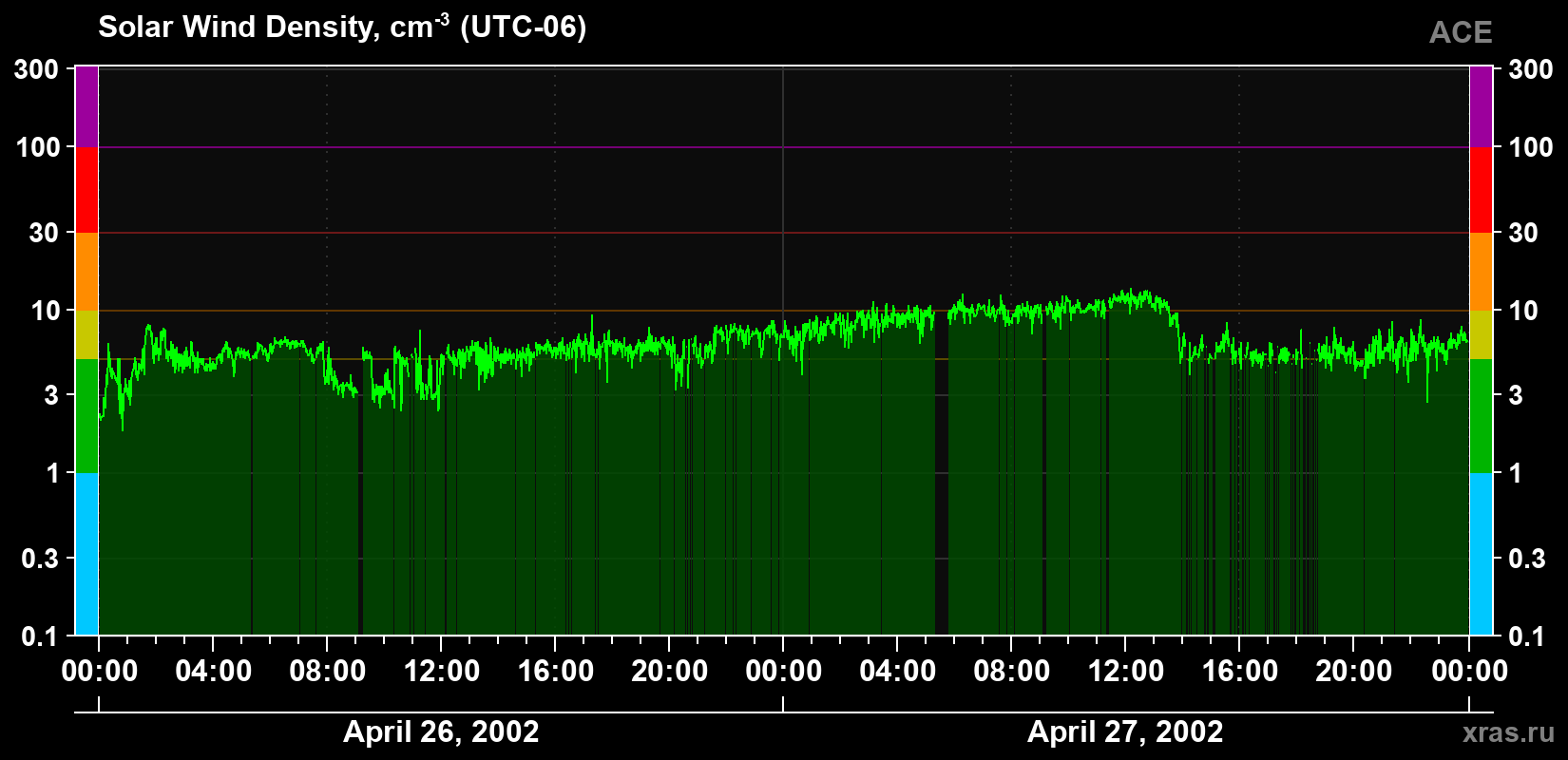
Task: Click the data gap near 05:30 April 27
Action: point(942,475)
